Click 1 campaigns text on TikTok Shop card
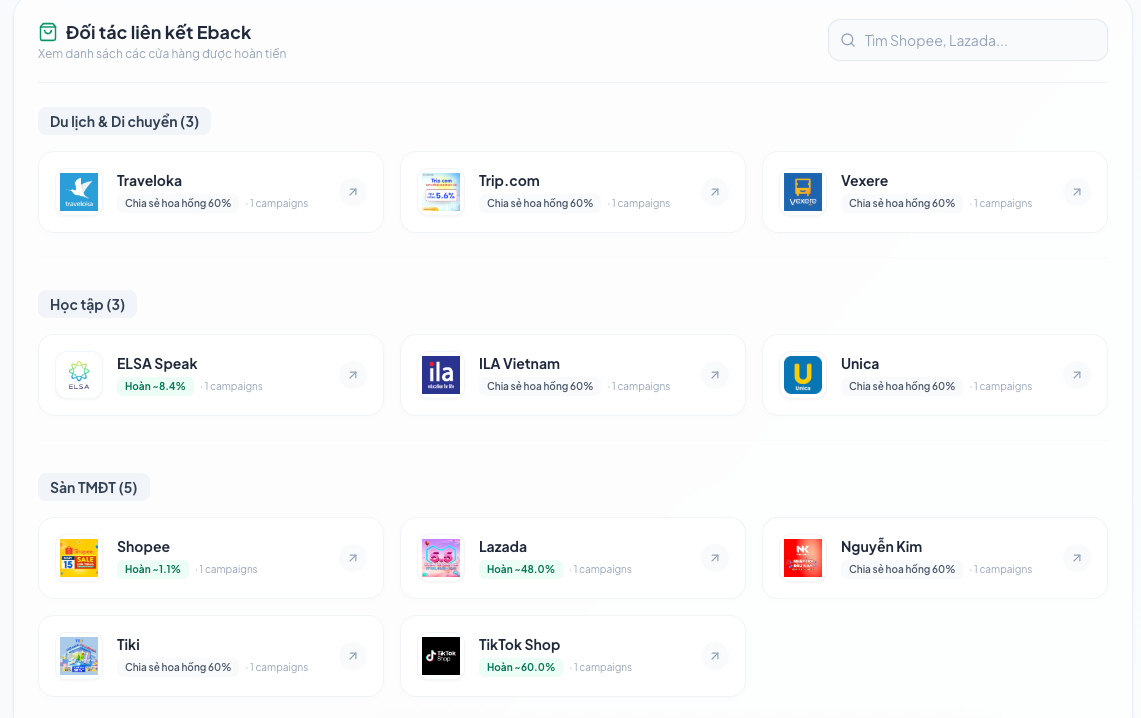Image resolution: width=1141 pixels, height=718 pixels. (x=601, y=667)
